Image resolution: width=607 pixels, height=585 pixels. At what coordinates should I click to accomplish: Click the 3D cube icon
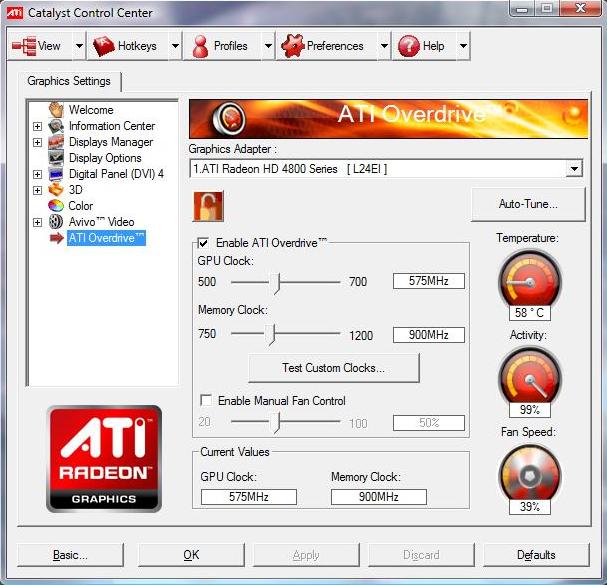56,190
